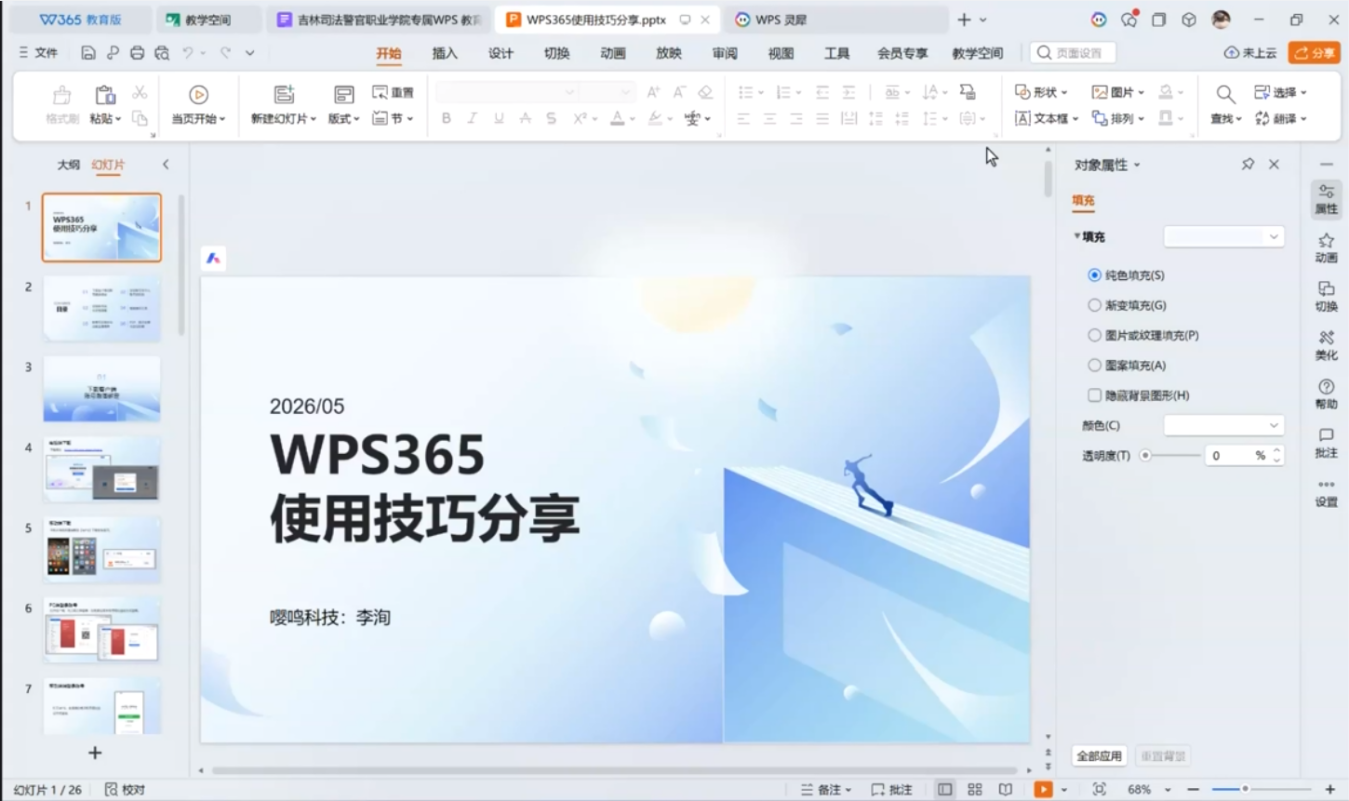
Task: Open the Layout (版式) dropdown
Action: pyautogui.click(x=344, y=118)
